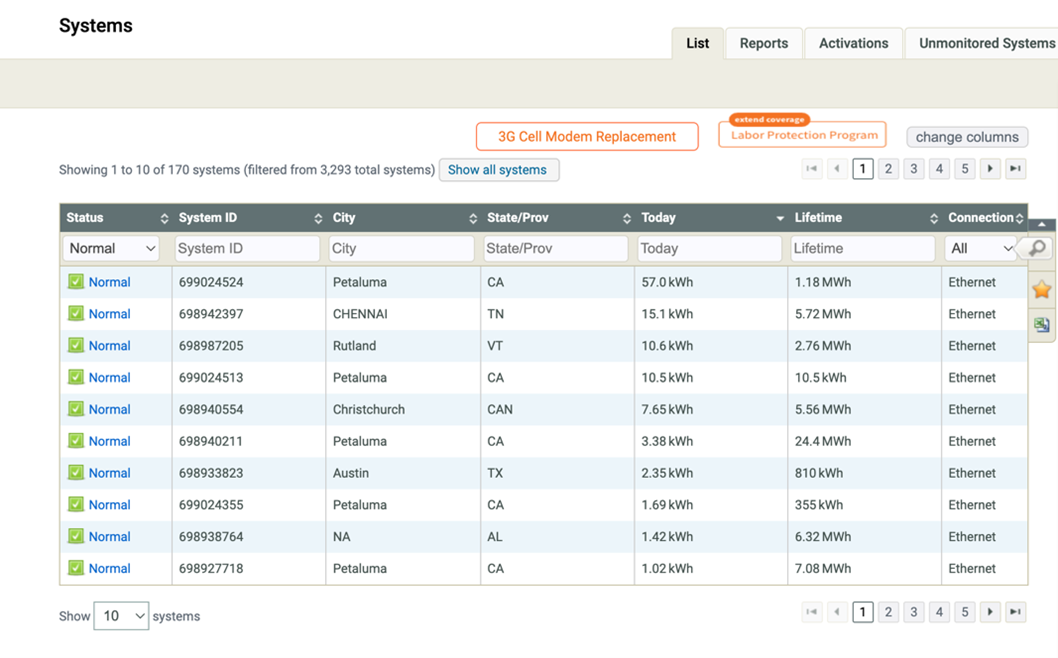Click the green status icon for system 698942397
Screen dimensions: 1058x658
click(76, 313)
